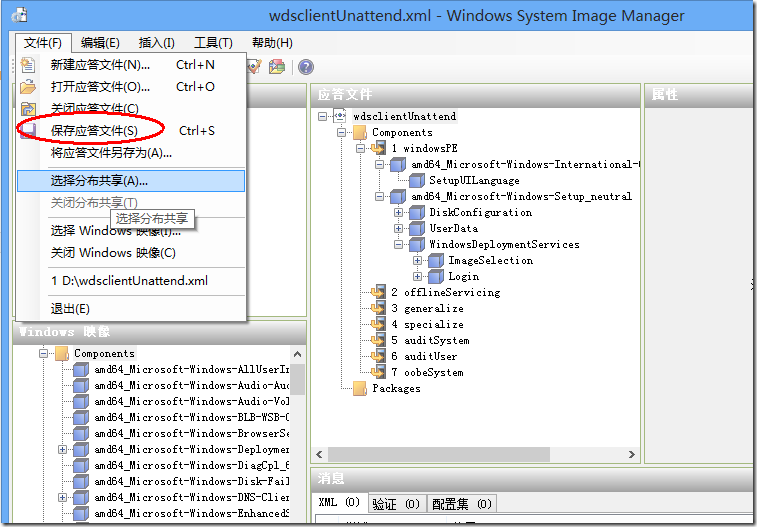This screenshot has height=527, width=757.
Task: Click the Components folder icon in answer file
Action: pyautogui.click(x=360, y=132)
